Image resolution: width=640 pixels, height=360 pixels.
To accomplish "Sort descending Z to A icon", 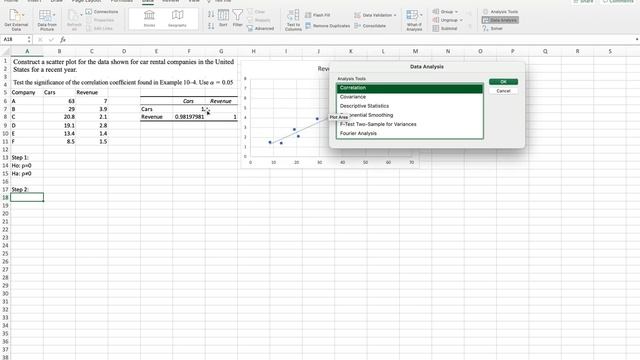I will tap(211, 26).
